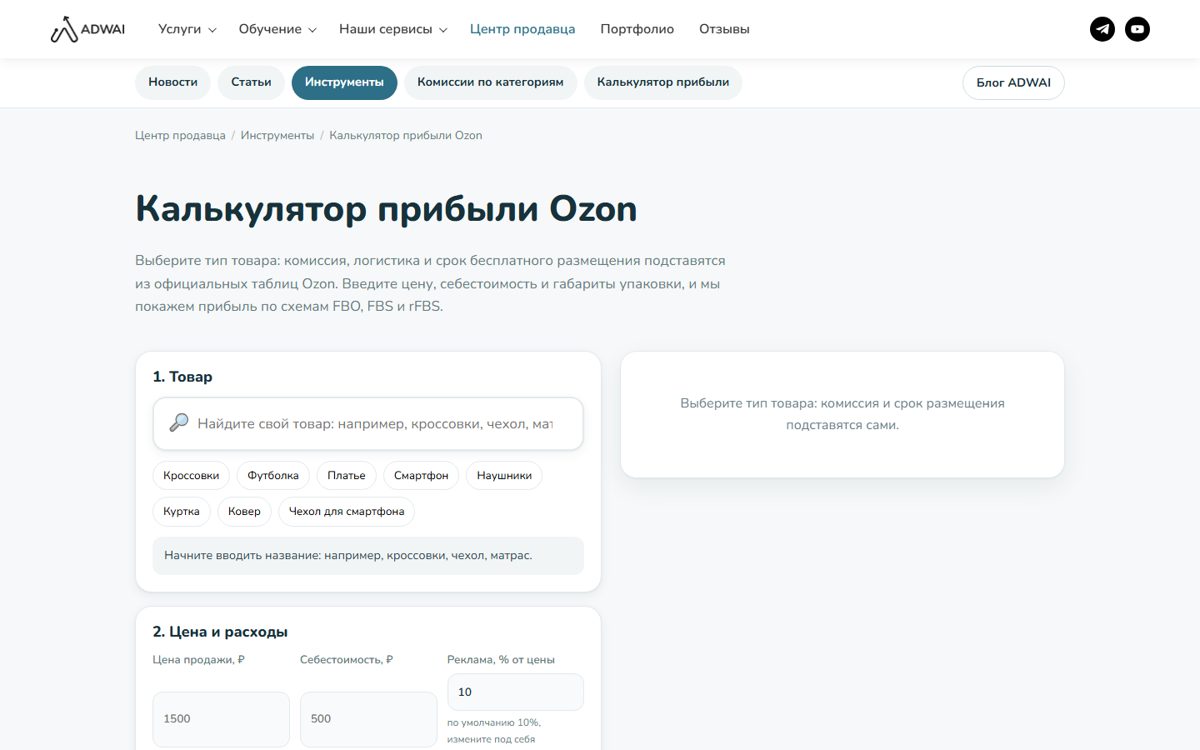Open the Telegram channel icon
1200x750 pixels.
1102,29
